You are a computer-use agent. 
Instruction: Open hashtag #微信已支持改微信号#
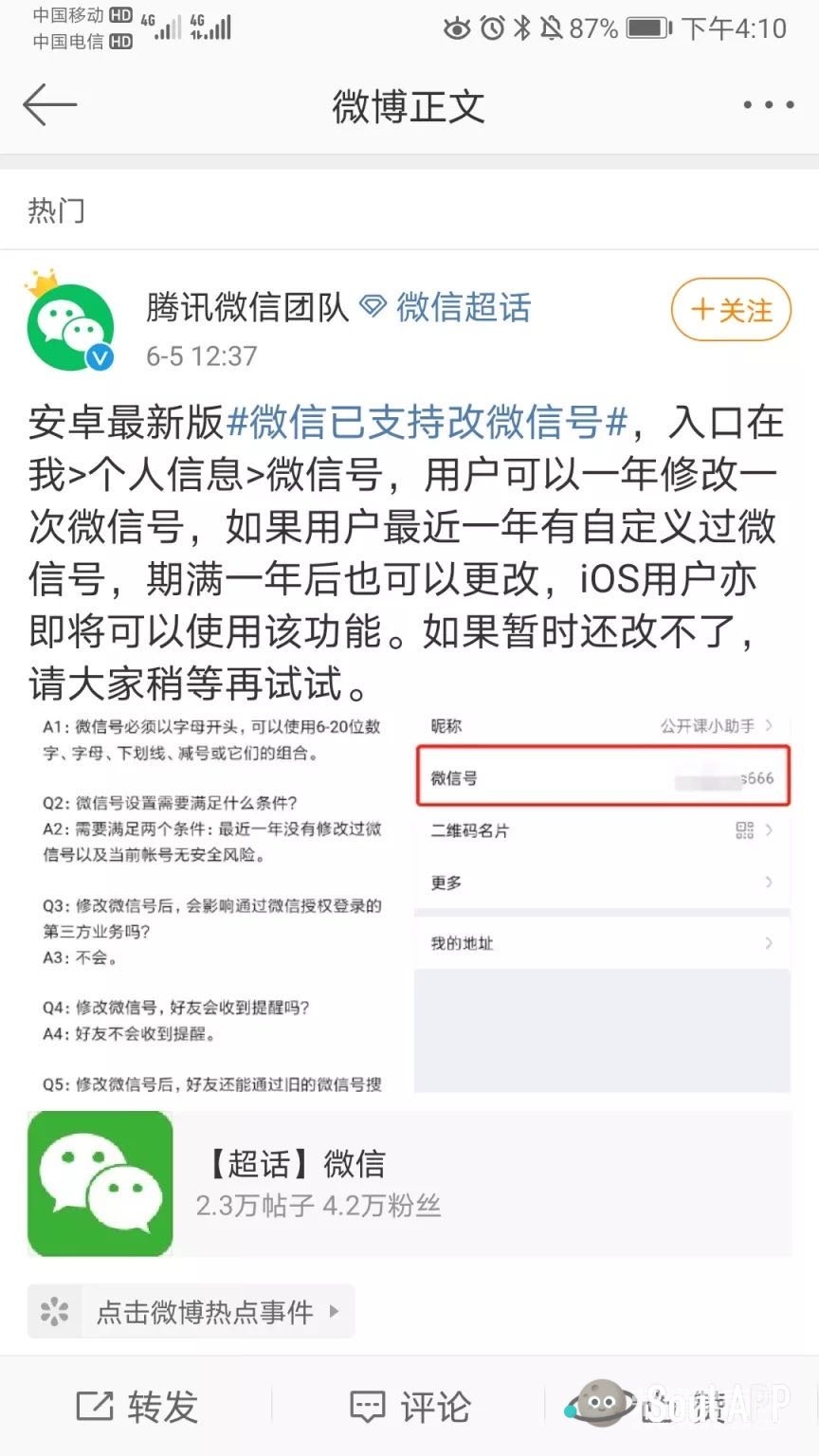coord(428,422)
